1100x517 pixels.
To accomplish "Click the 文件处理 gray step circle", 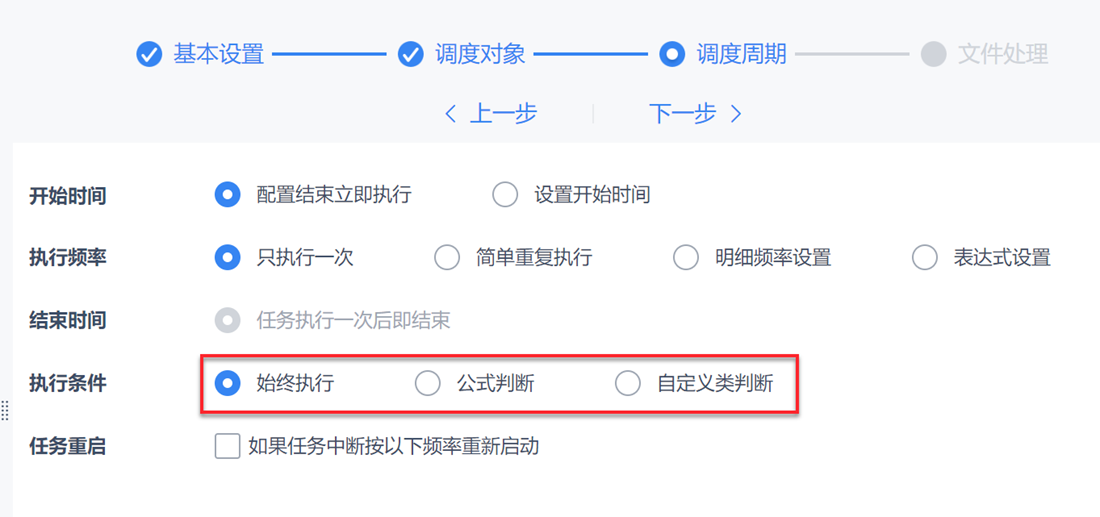I will 933,54.
